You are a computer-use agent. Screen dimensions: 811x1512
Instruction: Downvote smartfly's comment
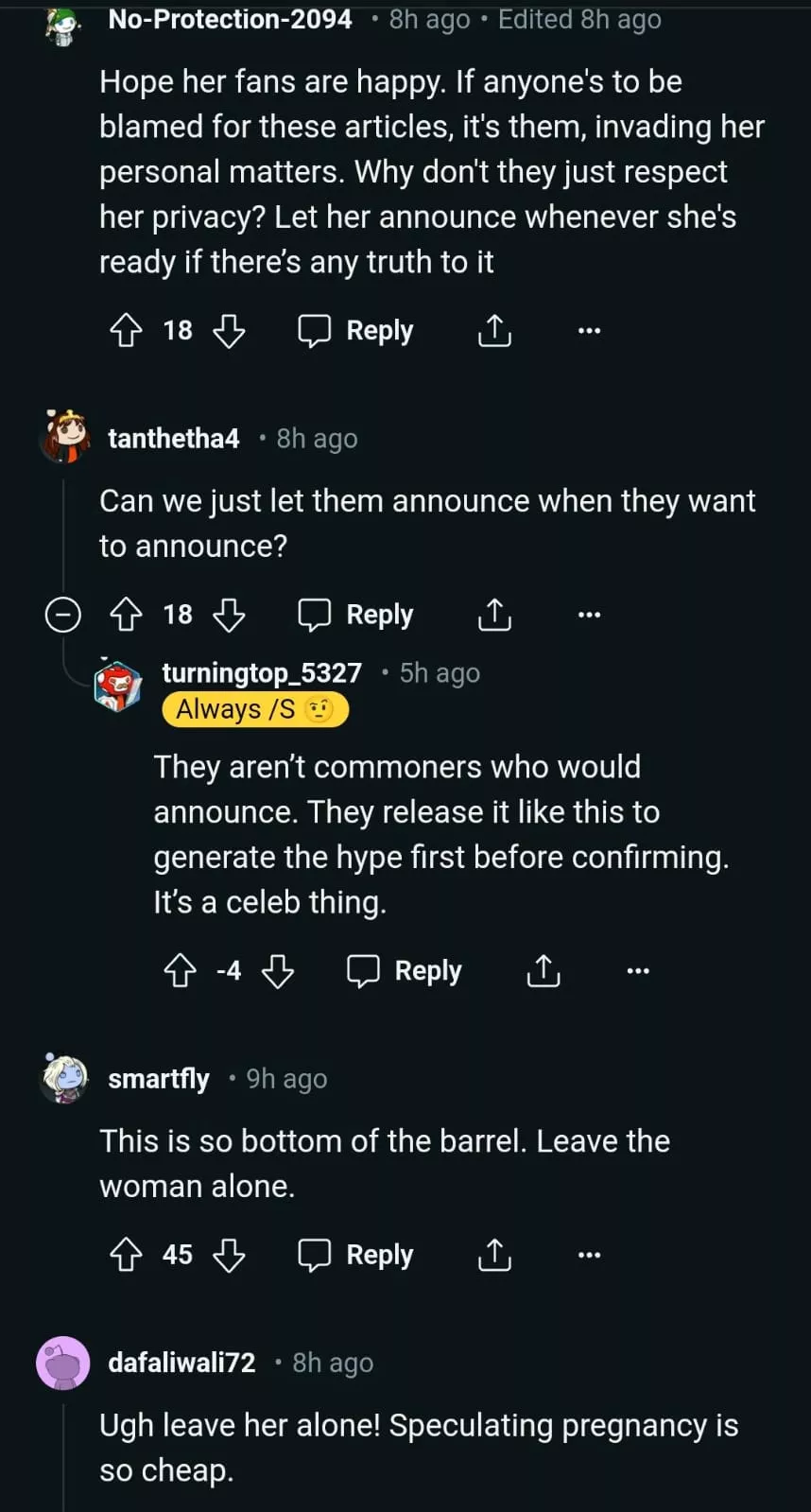click(x=229, y=1256)
